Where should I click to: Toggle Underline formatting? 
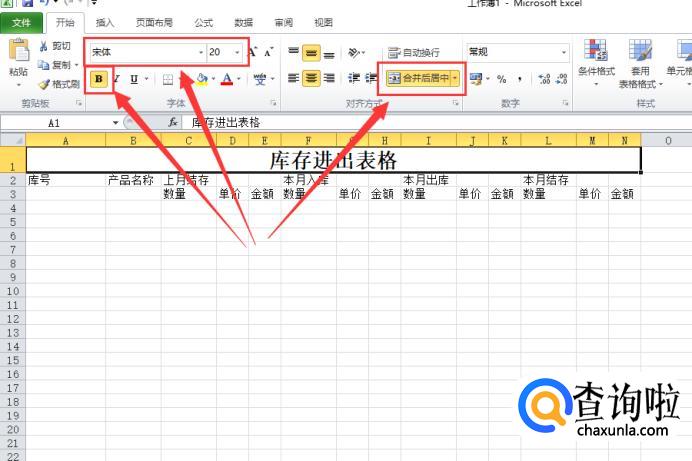pos(134,79)
